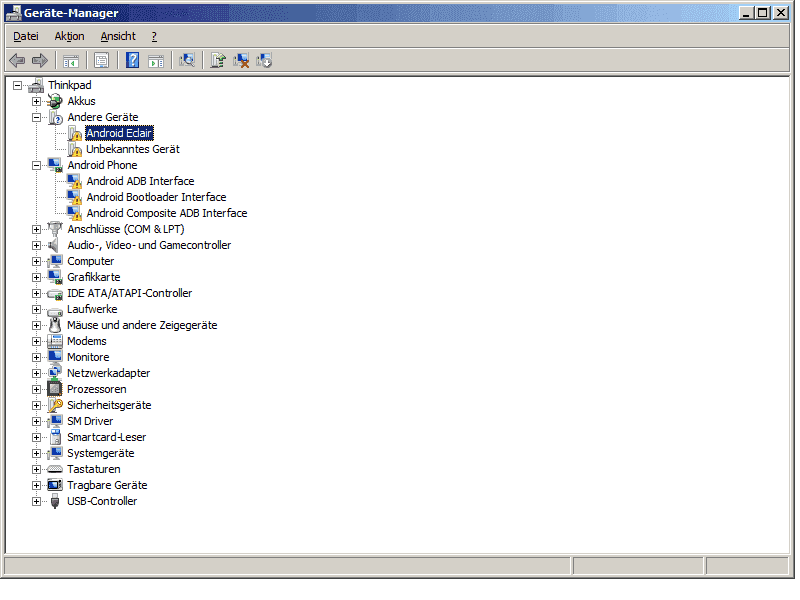Select the 'Systemgeräte' category label
800x600 pixels.
[101, 454]
